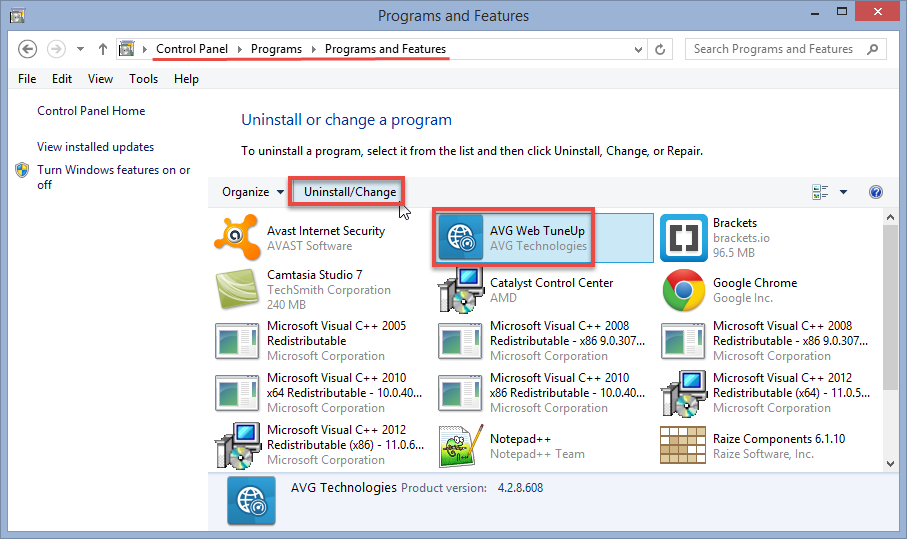Open the recent locations dropdown arrow

pyautogui.click(x=80, y=49)
